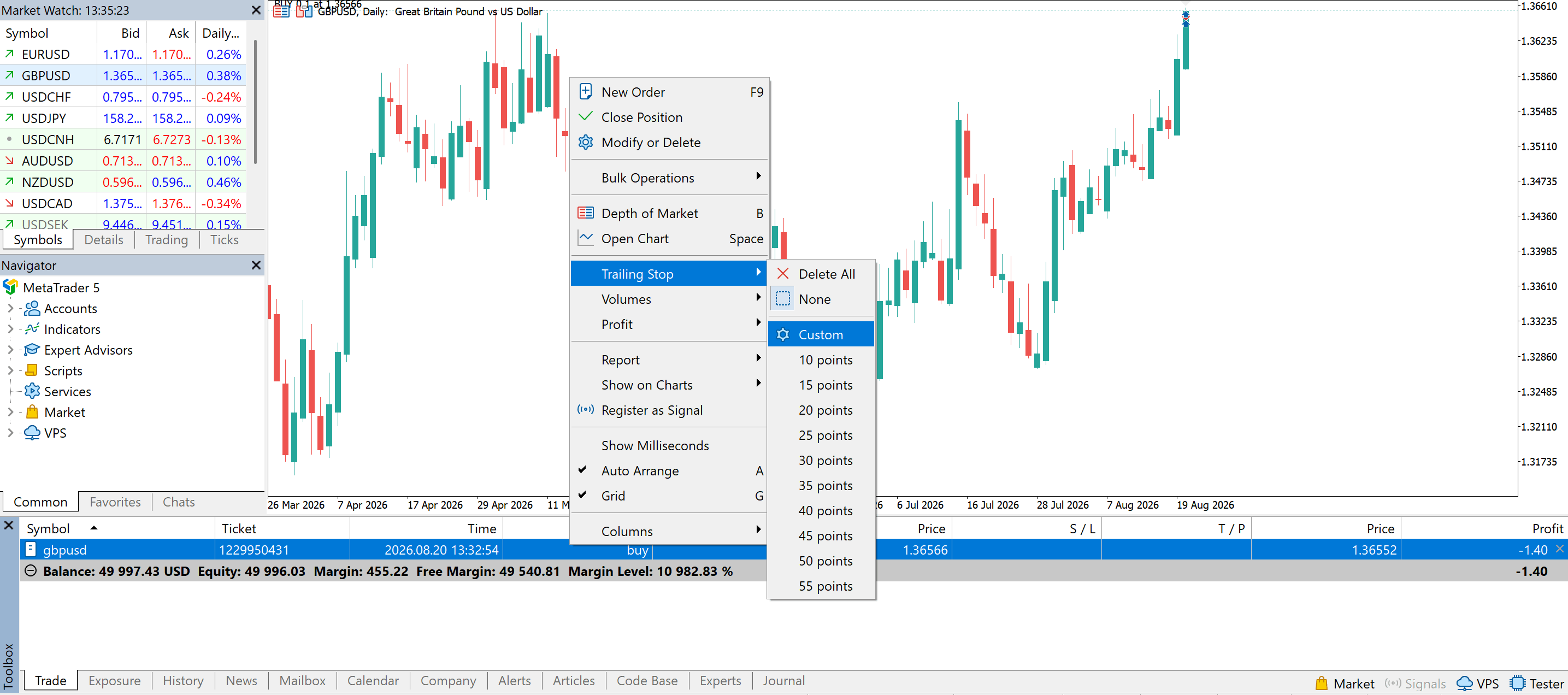Click the VPS cloud icon in Navigator
This screenshot has width=1568, height=695.
32,433
